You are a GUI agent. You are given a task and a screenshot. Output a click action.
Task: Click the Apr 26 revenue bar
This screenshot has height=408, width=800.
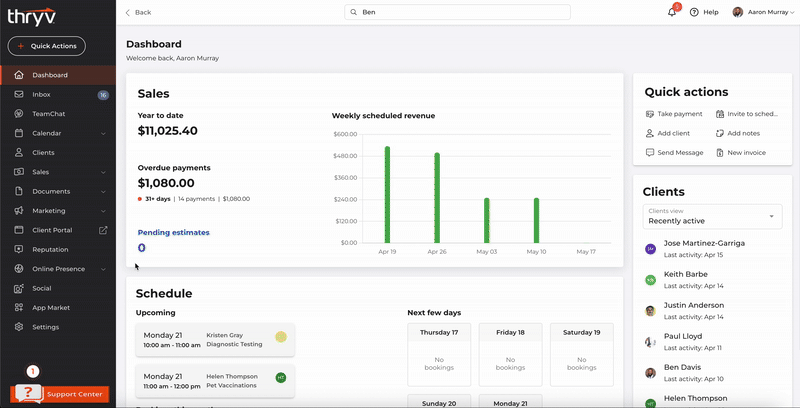coord(437,198)
